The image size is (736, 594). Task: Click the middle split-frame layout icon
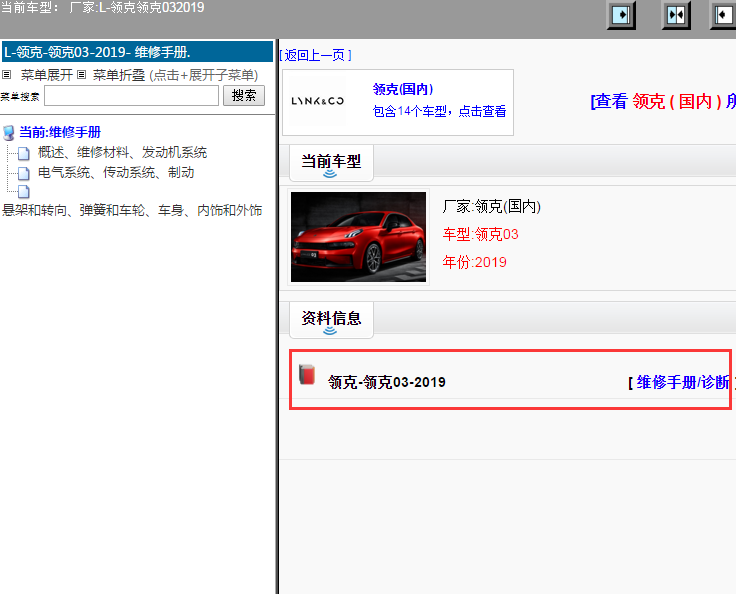(x=676, y=15)
